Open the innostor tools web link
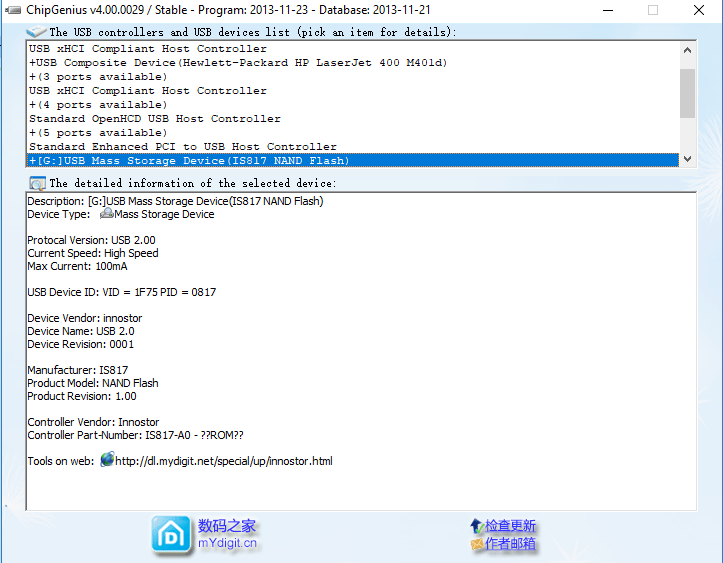The image size is (723, 563). 224,461
